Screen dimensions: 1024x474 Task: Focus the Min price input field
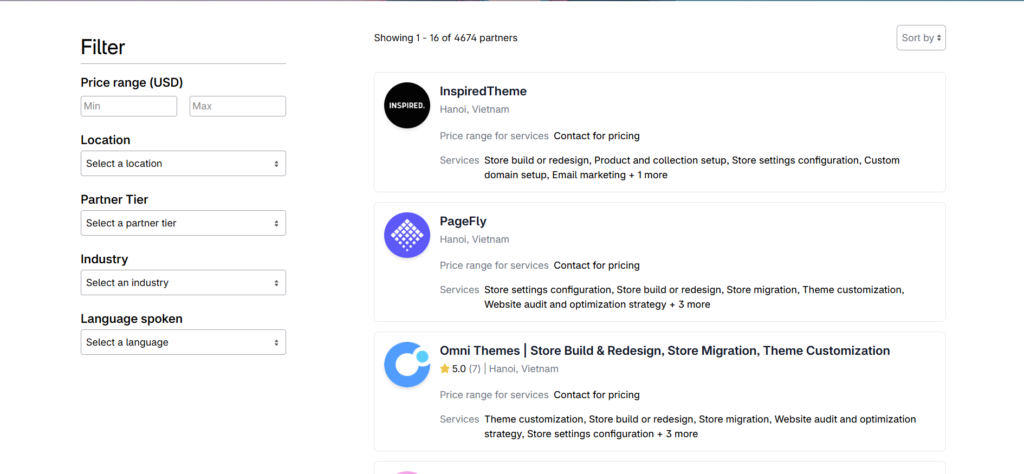tap(129, 106)
